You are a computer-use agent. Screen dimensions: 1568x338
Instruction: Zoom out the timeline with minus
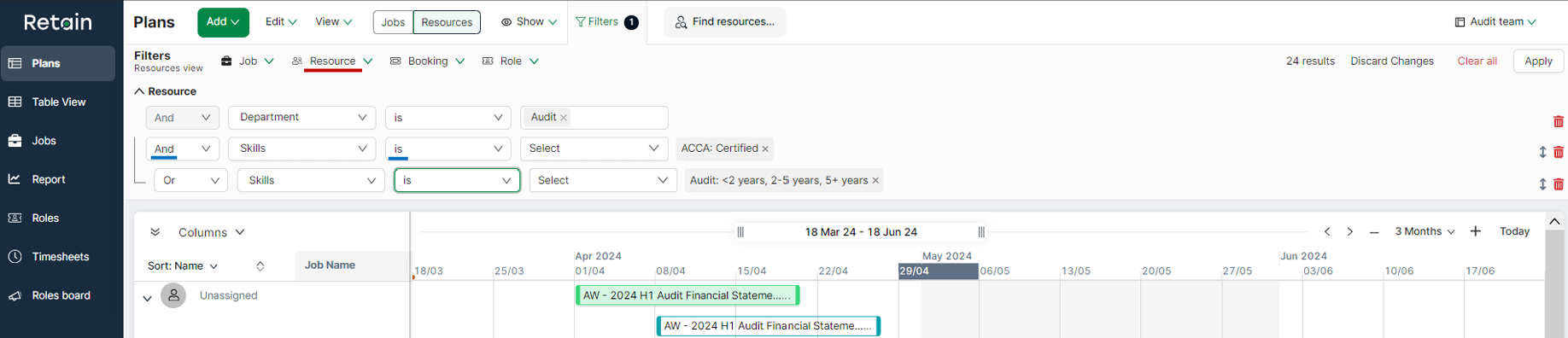[1373, 232]
